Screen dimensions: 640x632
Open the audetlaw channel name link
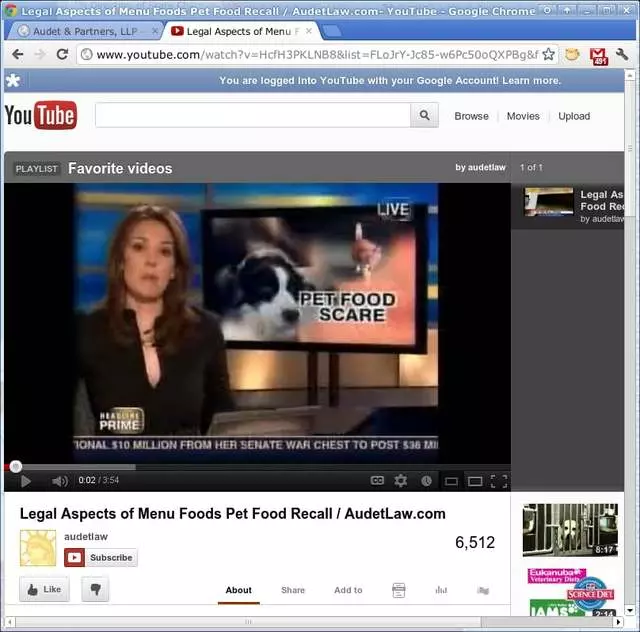[x=86, y=536]
